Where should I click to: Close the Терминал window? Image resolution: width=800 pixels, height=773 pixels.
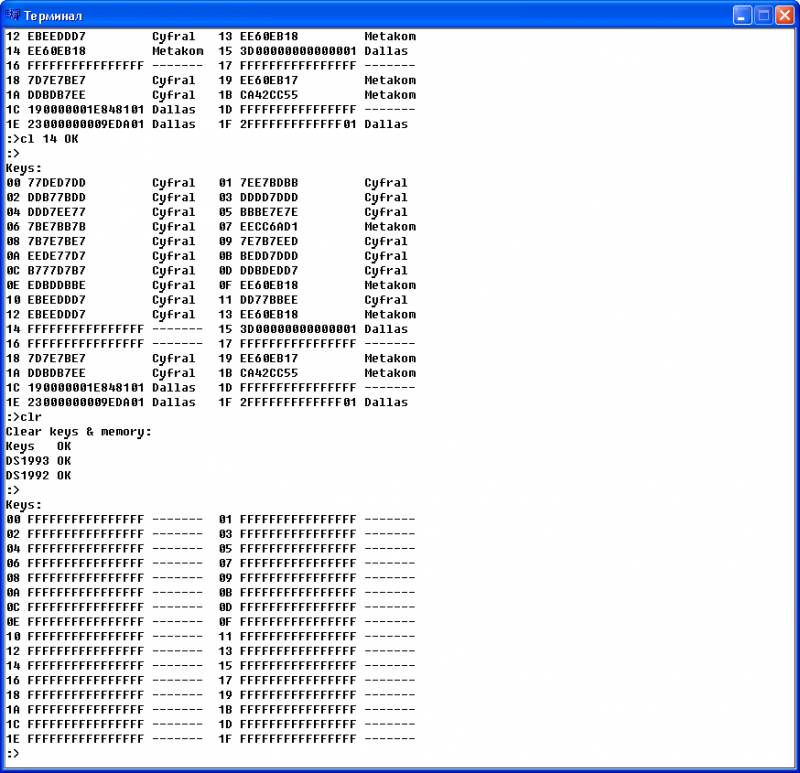[x=784, y=15]
